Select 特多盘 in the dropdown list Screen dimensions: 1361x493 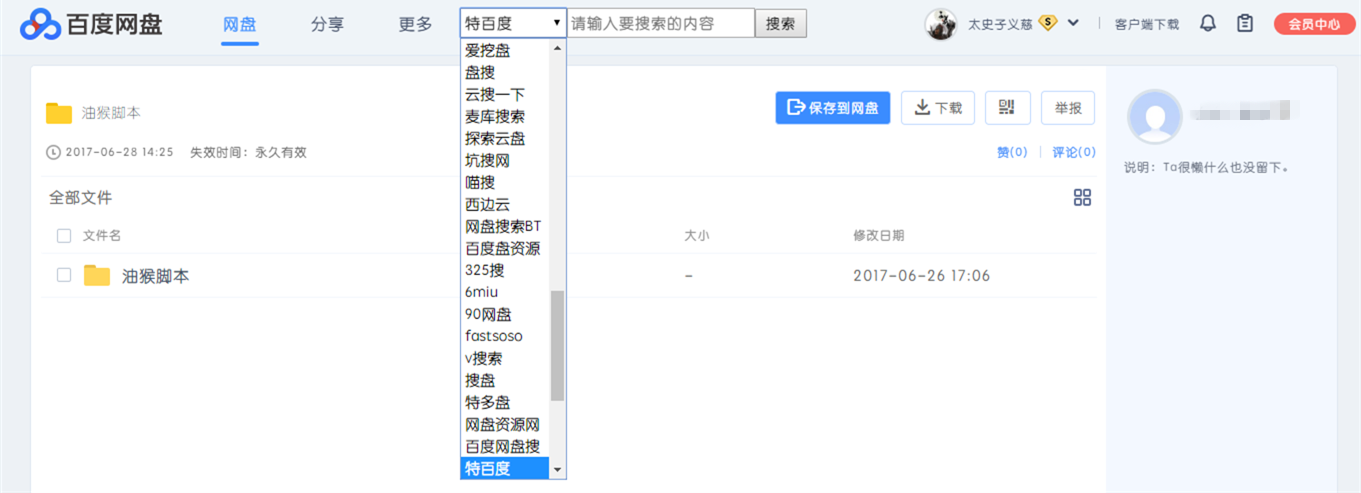pos(506,402)
